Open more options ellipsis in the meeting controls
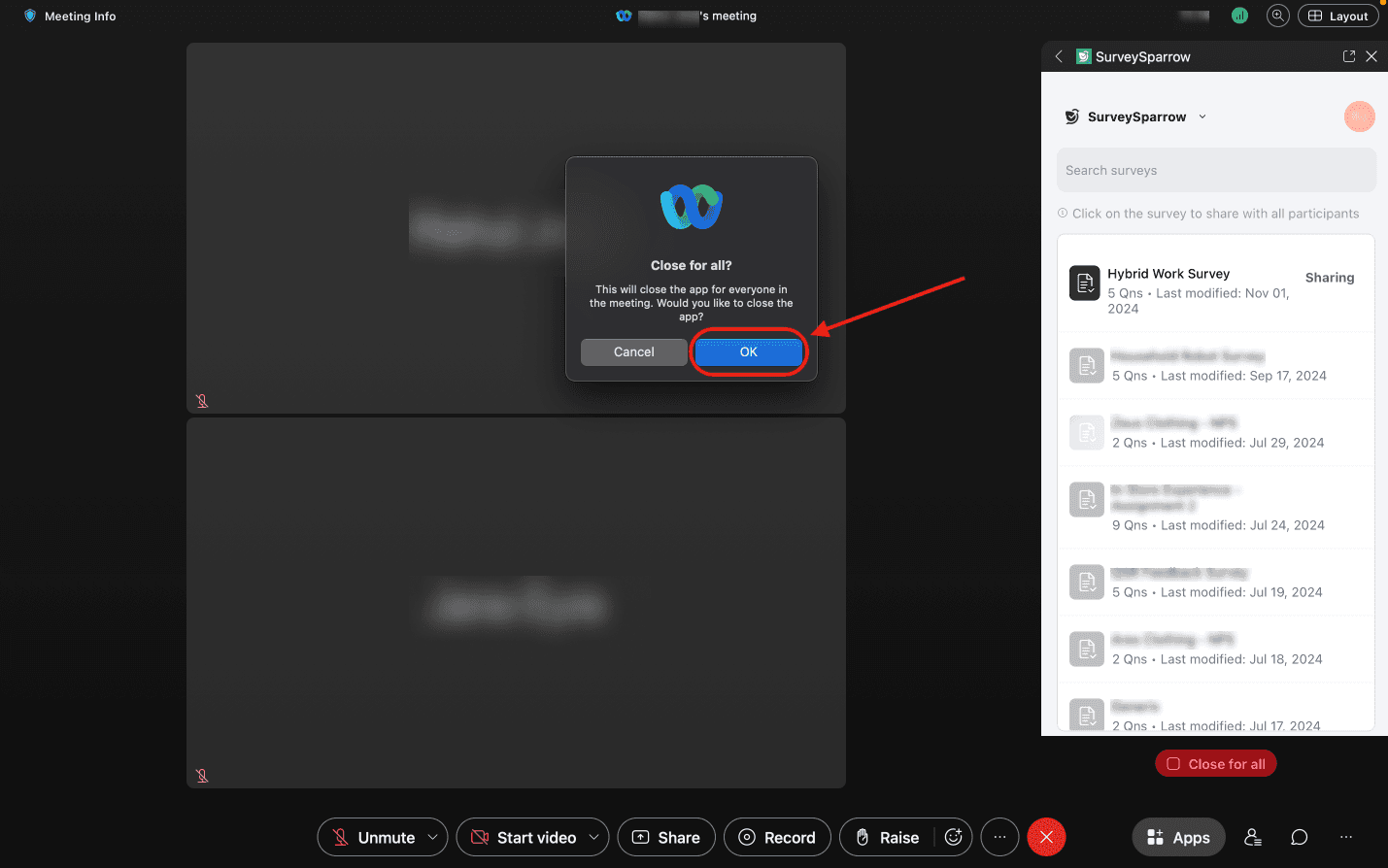Viewport: 1388px width, 868px height. [x=999, y=837]
